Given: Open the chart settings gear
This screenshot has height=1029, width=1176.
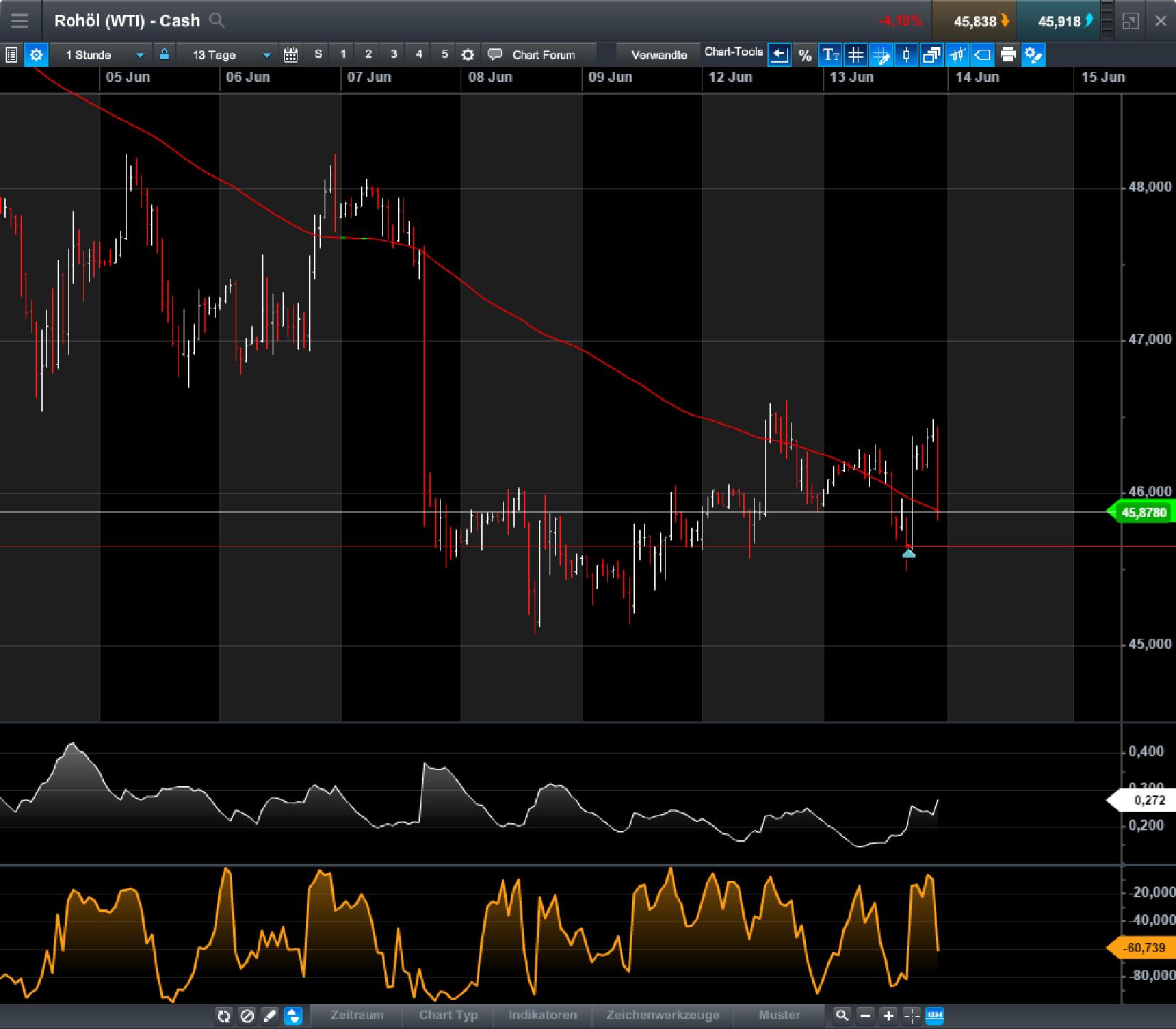Looking at the screenshot, I should coord(36,54).
